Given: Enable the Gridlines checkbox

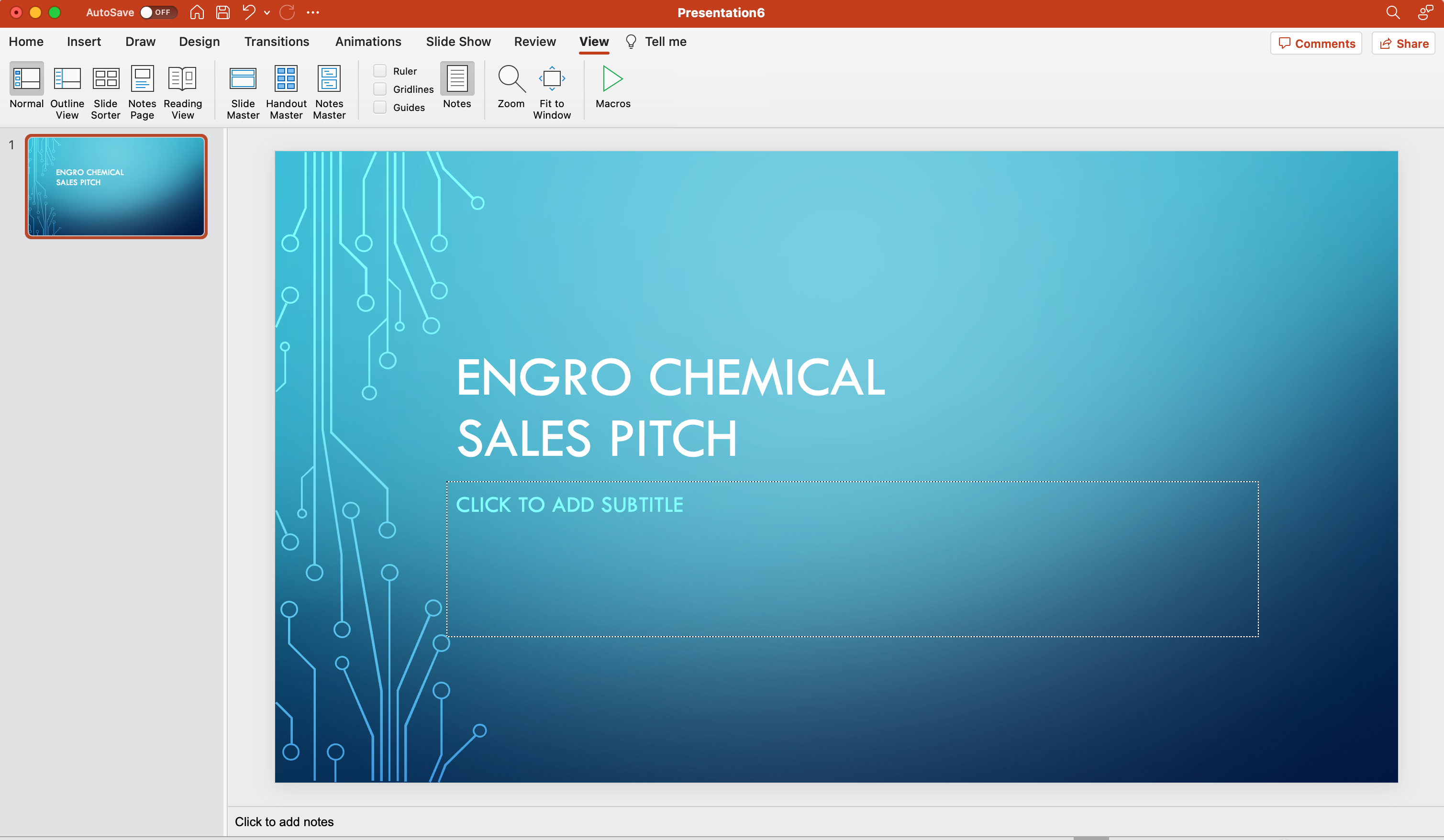Looking at the screenshot, I should coord(380,89).
